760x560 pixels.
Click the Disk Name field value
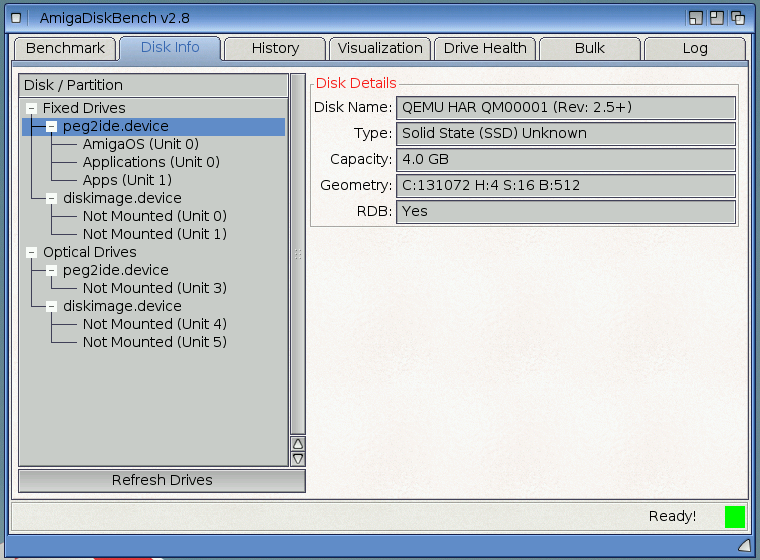[565, 107]
